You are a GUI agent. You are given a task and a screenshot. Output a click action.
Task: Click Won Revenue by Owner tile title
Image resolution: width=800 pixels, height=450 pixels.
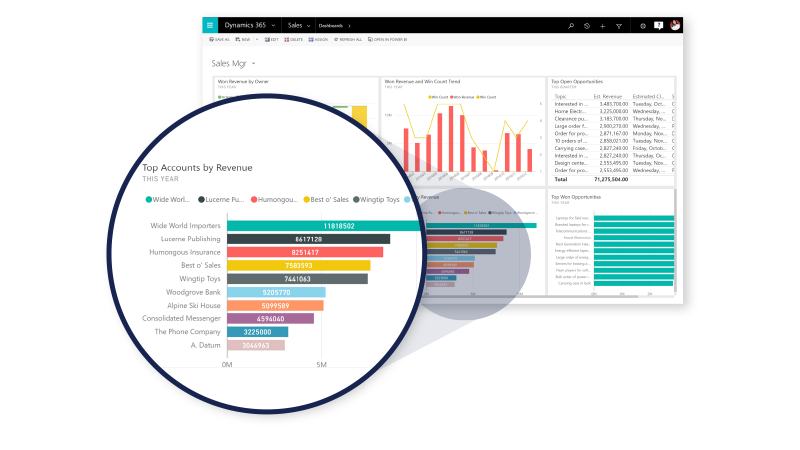pos(243,82)
